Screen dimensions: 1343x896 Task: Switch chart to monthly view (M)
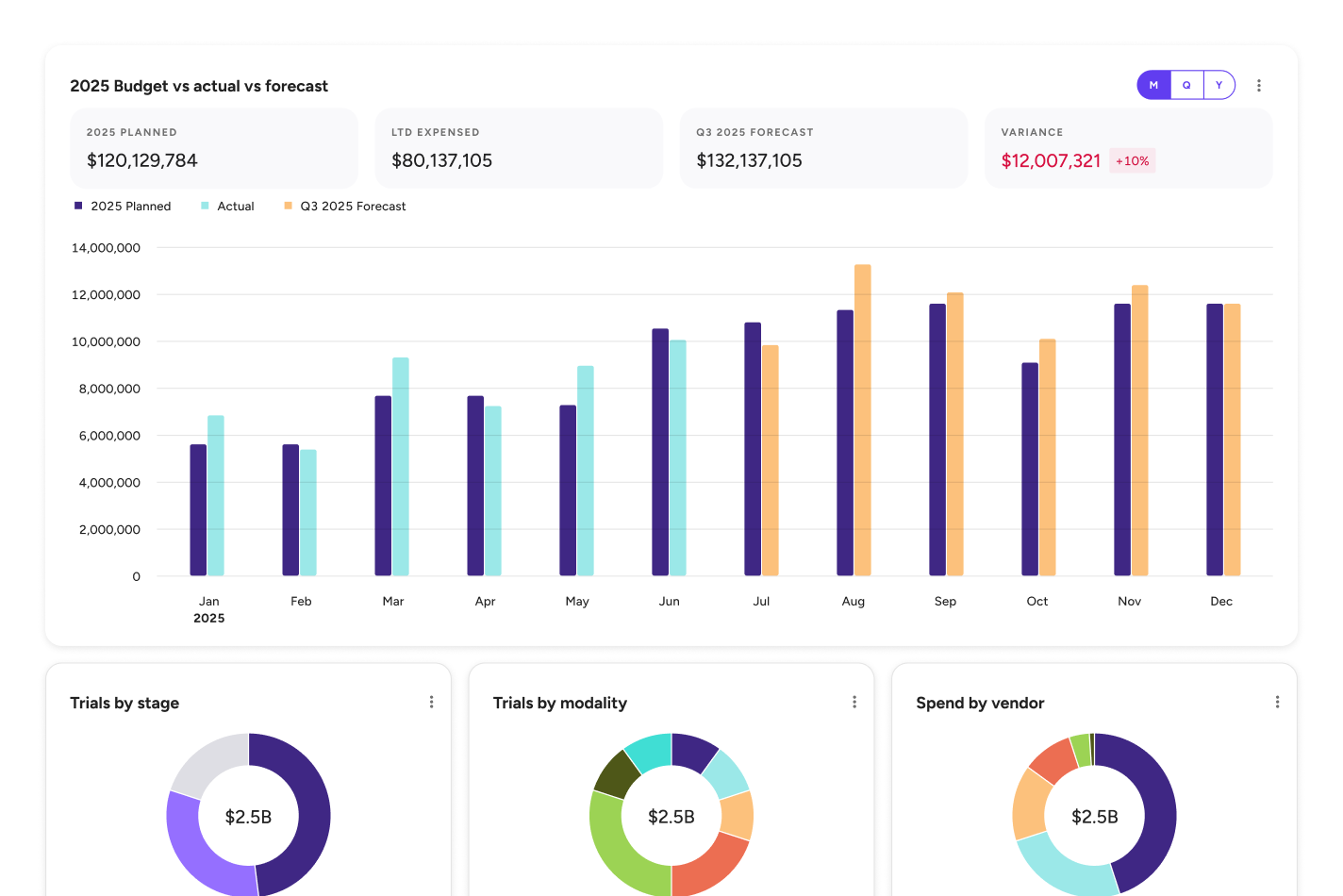(x=1153, y=85)
